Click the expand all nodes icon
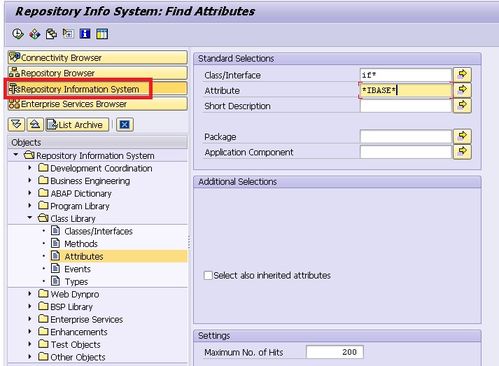499x366 pixels. point(17,125)
